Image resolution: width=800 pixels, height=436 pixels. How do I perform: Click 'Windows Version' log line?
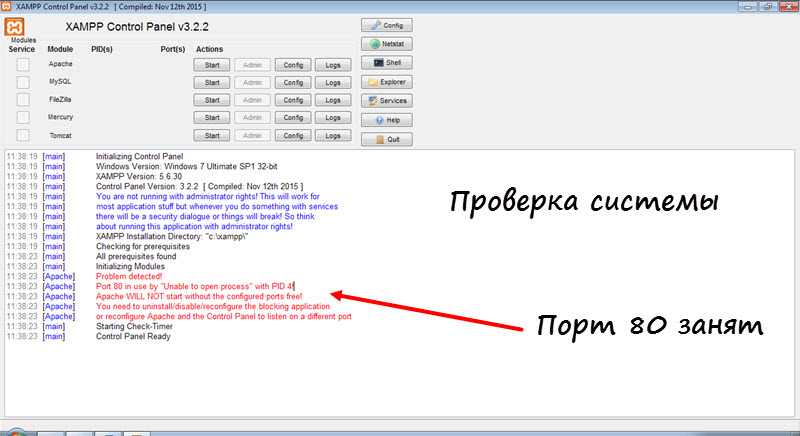point(187,166)
